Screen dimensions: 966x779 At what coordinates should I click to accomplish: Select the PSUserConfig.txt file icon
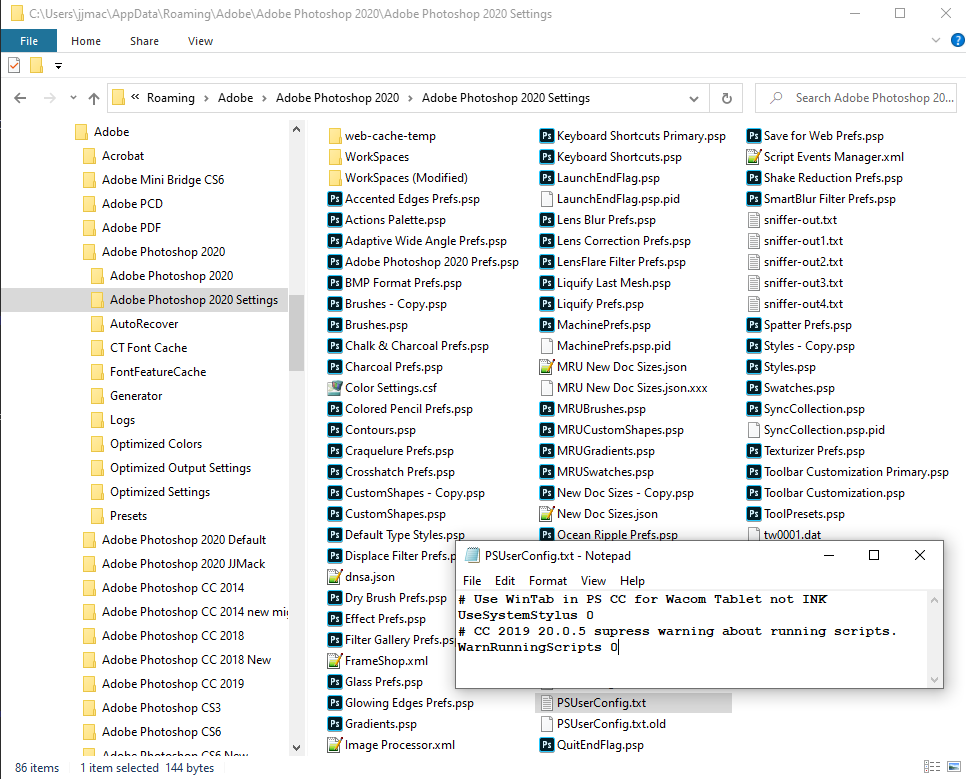coord(546,703)
